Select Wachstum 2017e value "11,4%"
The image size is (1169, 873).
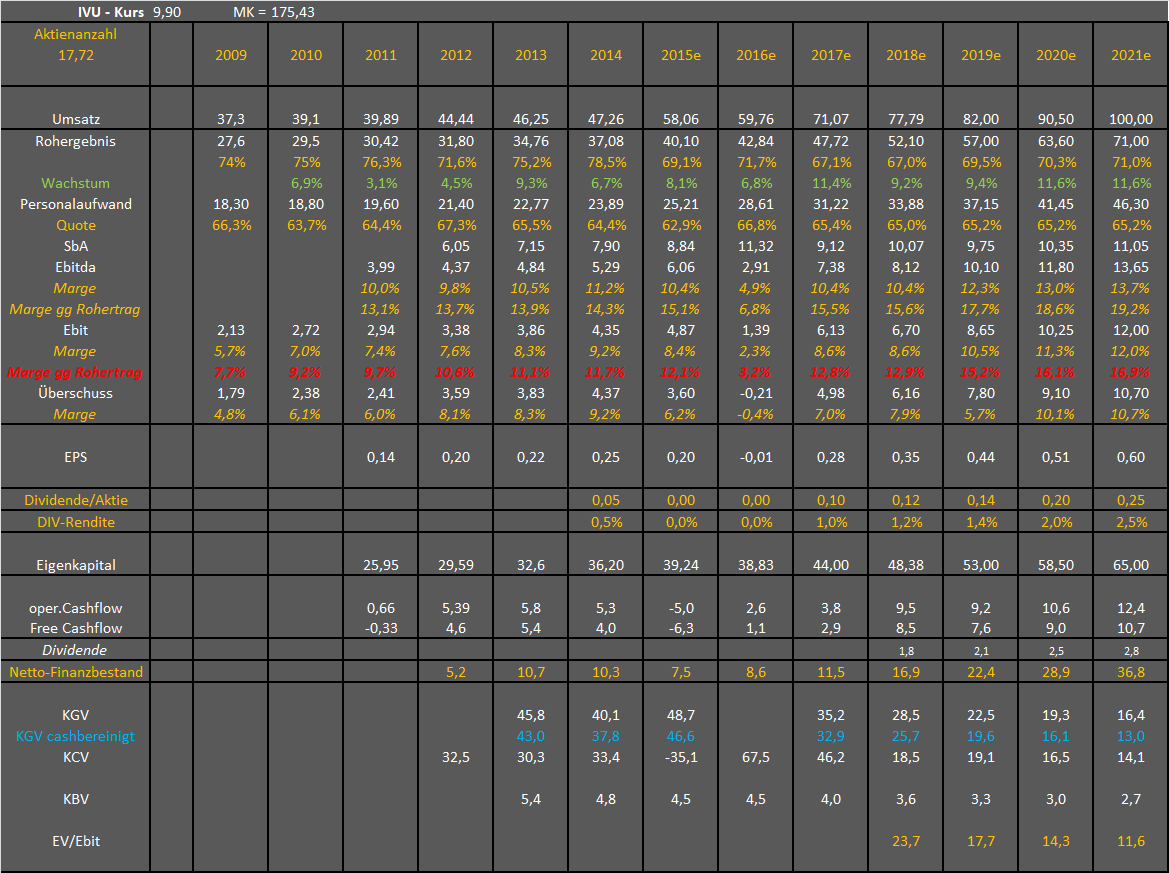pyautogui.click(x=831, y=183)
